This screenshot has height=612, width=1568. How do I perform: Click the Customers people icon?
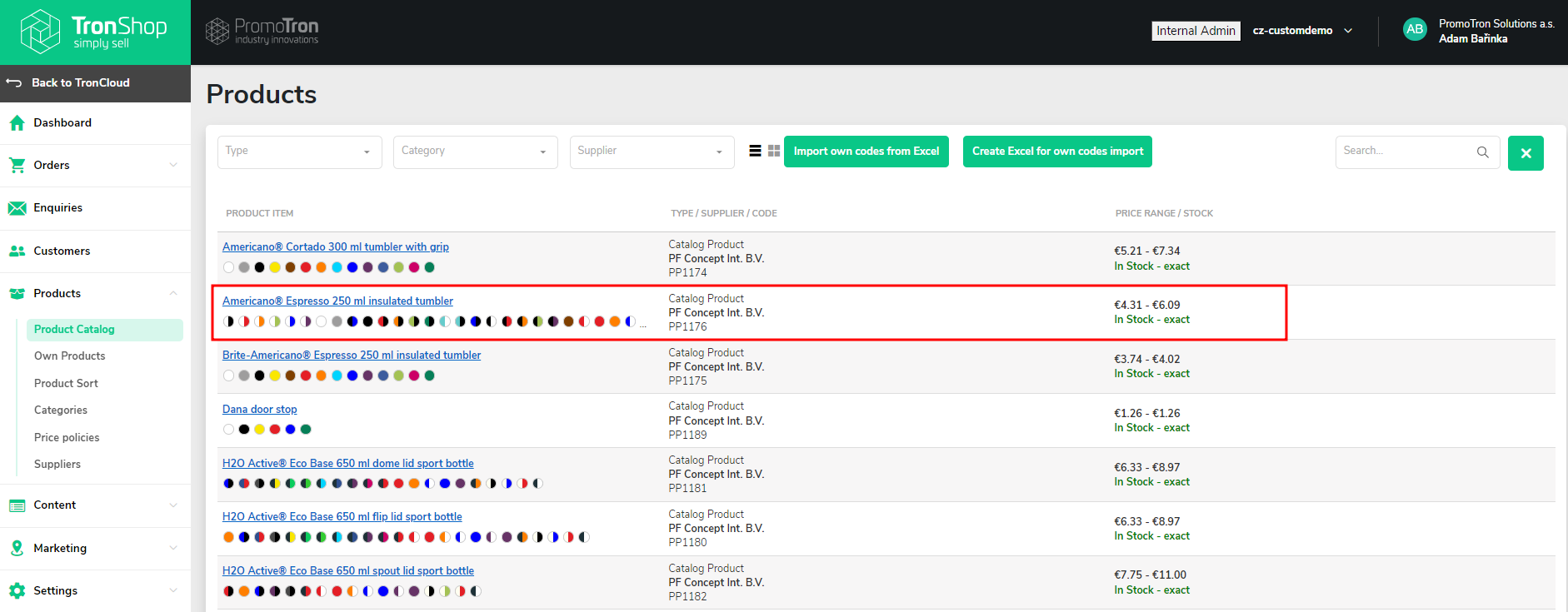[17, 251]
